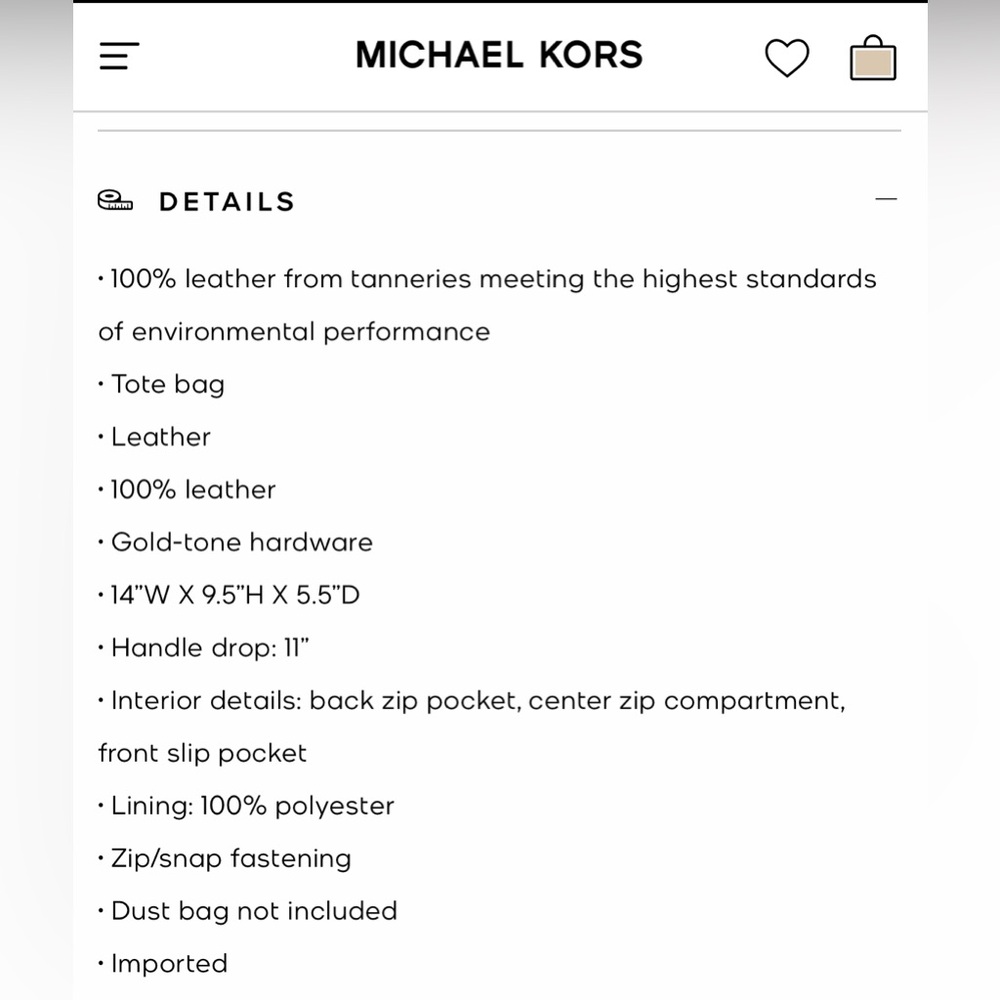Click the '100% leather' bullet item

coord(187,490)
